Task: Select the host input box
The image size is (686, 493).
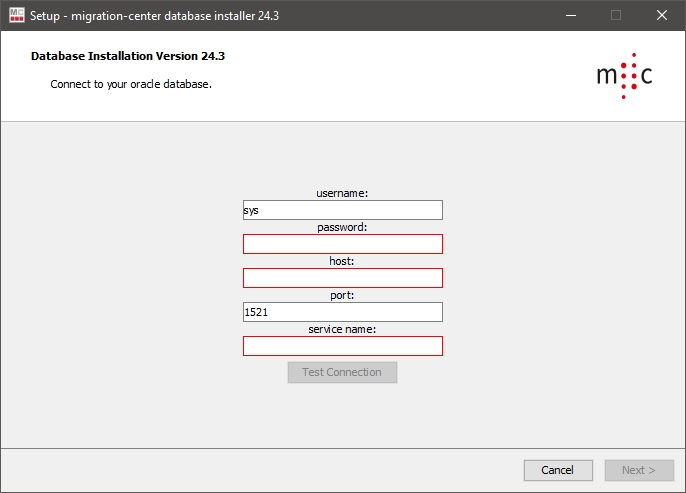Action: click(342, 278)
